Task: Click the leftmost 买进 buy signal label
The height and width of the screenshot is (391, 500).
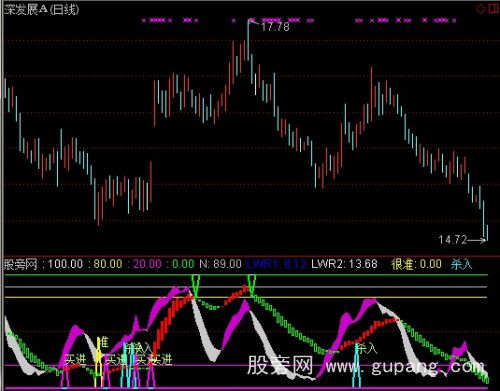Action: [x=75, y=360]
